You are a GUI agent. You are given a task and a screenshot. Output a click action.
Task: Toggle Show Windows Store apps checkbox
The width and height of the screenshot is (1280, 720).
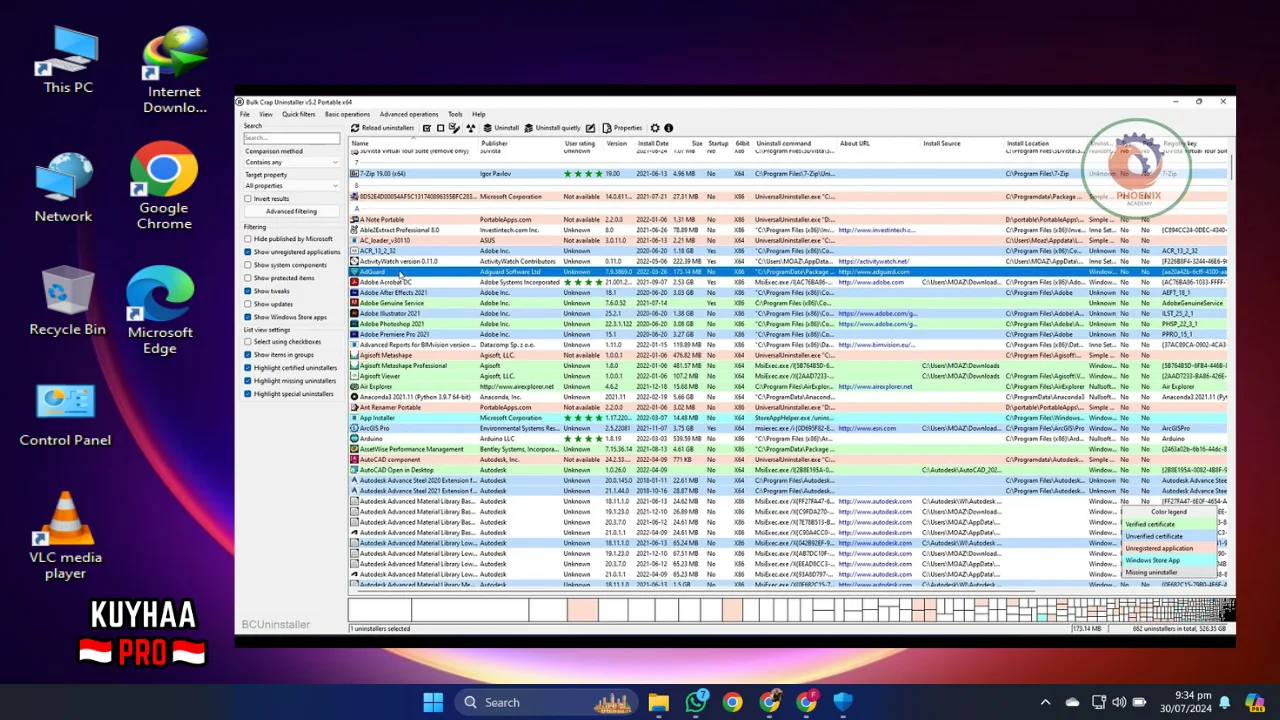click(x=248, y=317)
